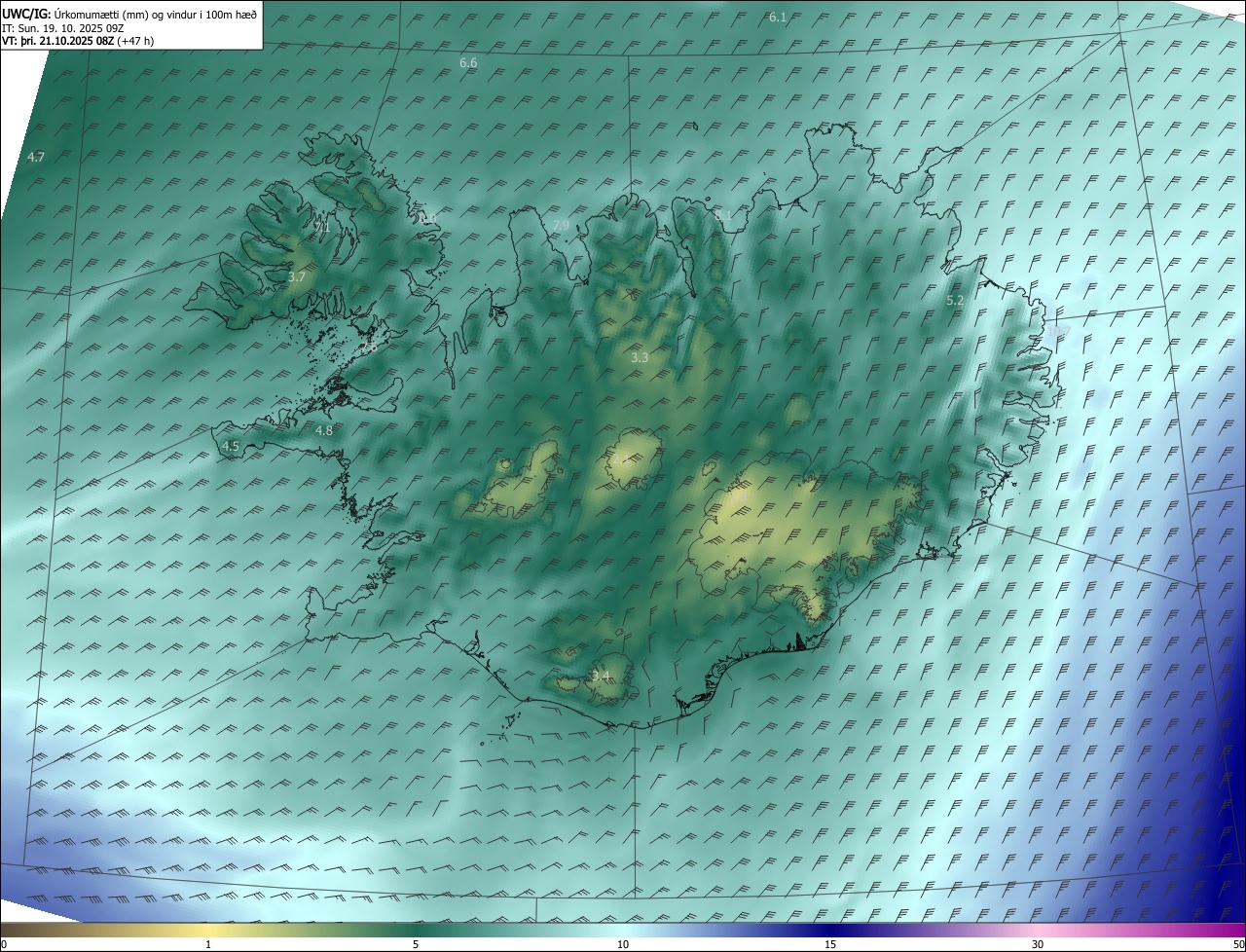Click the colorbar tick label 50

(1238, 944)
